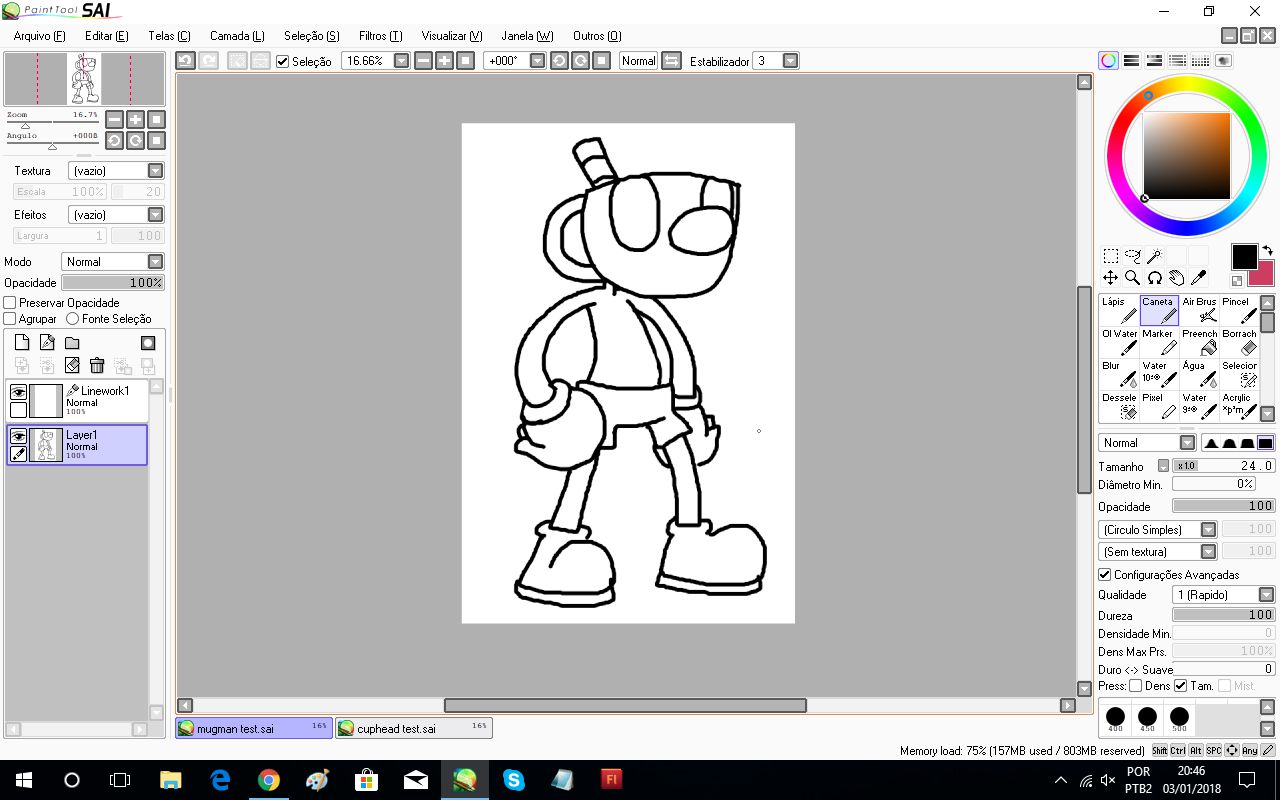Hide the Linework1 layer

point(18,392)
